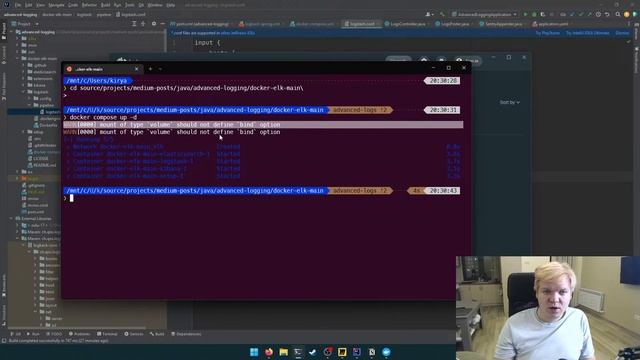
Task: Switch to the terminal app in taskbar
Action: tap(298, 352)
